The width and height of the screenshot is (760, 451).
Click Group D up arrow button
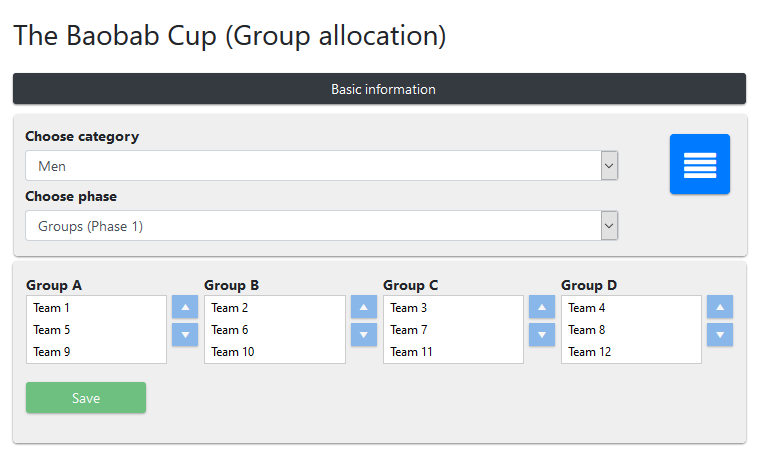pyautogui.click(x=720, y=307)
